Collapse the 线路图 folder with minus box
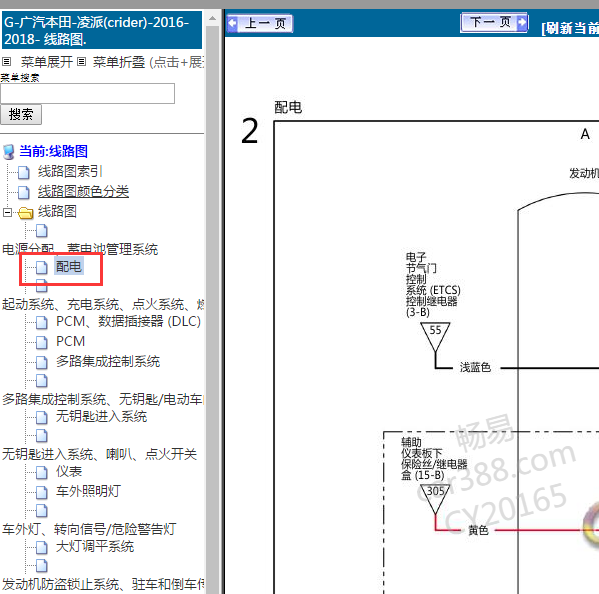The width and height of the screenshot is (599, 594). [7, 212]
